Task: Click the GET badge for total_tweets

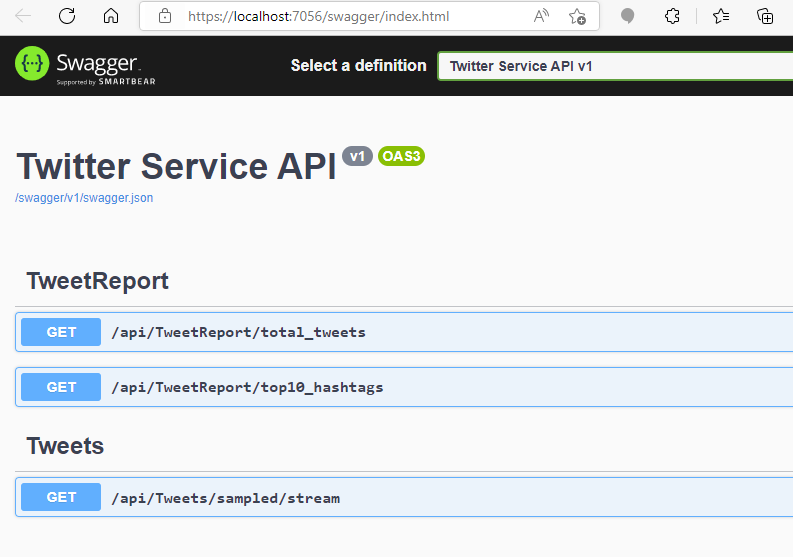Action: coord(61,332)
